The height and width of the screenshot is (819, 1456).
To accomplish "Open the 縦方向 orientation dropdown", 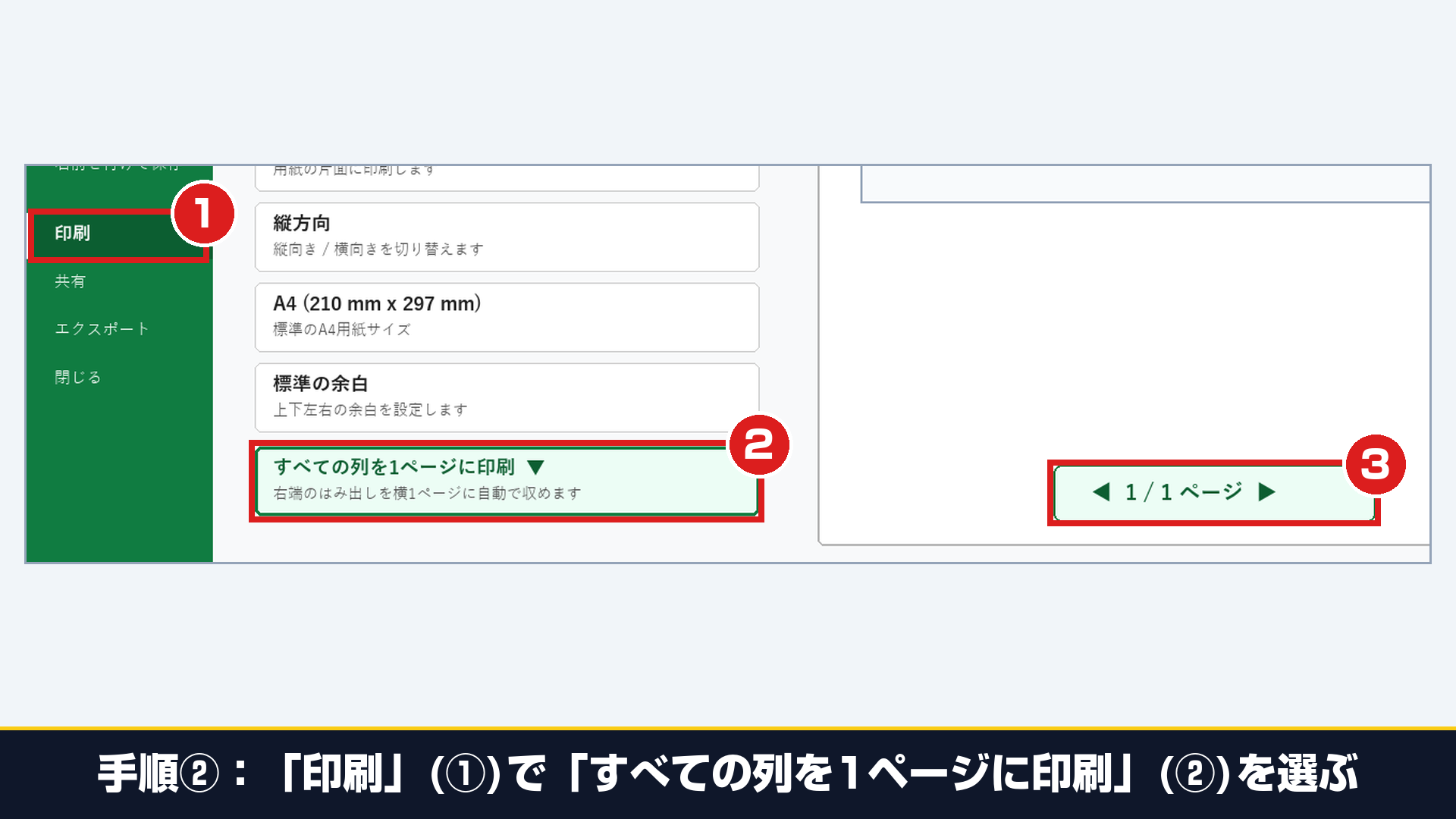I will pyautogui.click(x=507, y=237).
